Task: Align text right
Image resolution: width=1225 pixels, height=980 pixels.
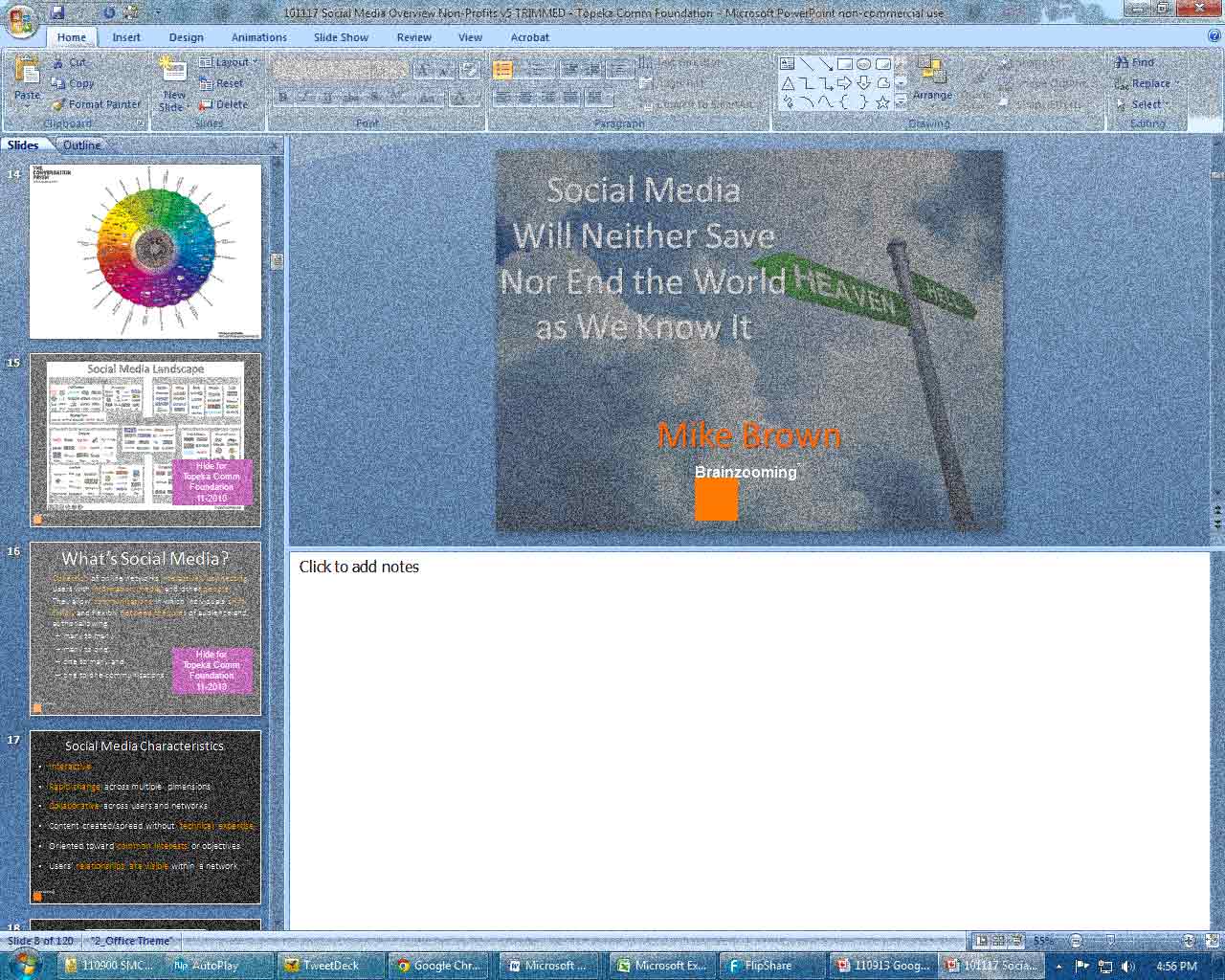Action: coord(548,98)
